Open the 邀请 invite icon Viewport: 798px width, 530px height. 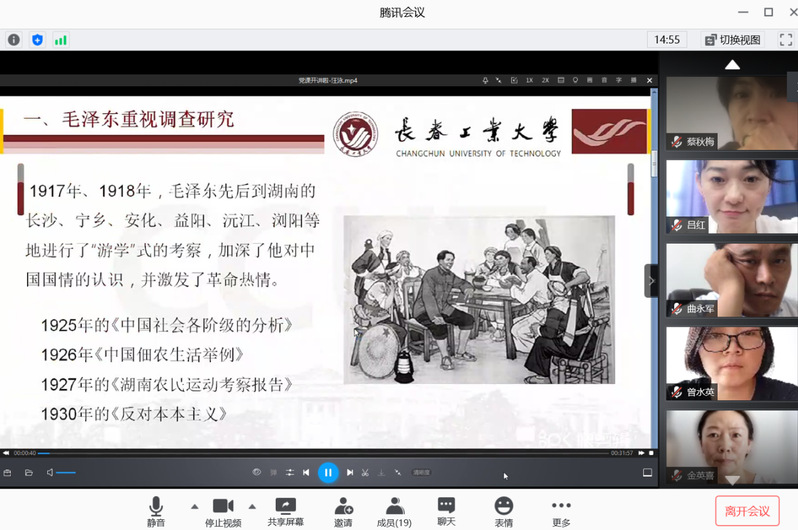pyautogui.click(x=343, y=510)
